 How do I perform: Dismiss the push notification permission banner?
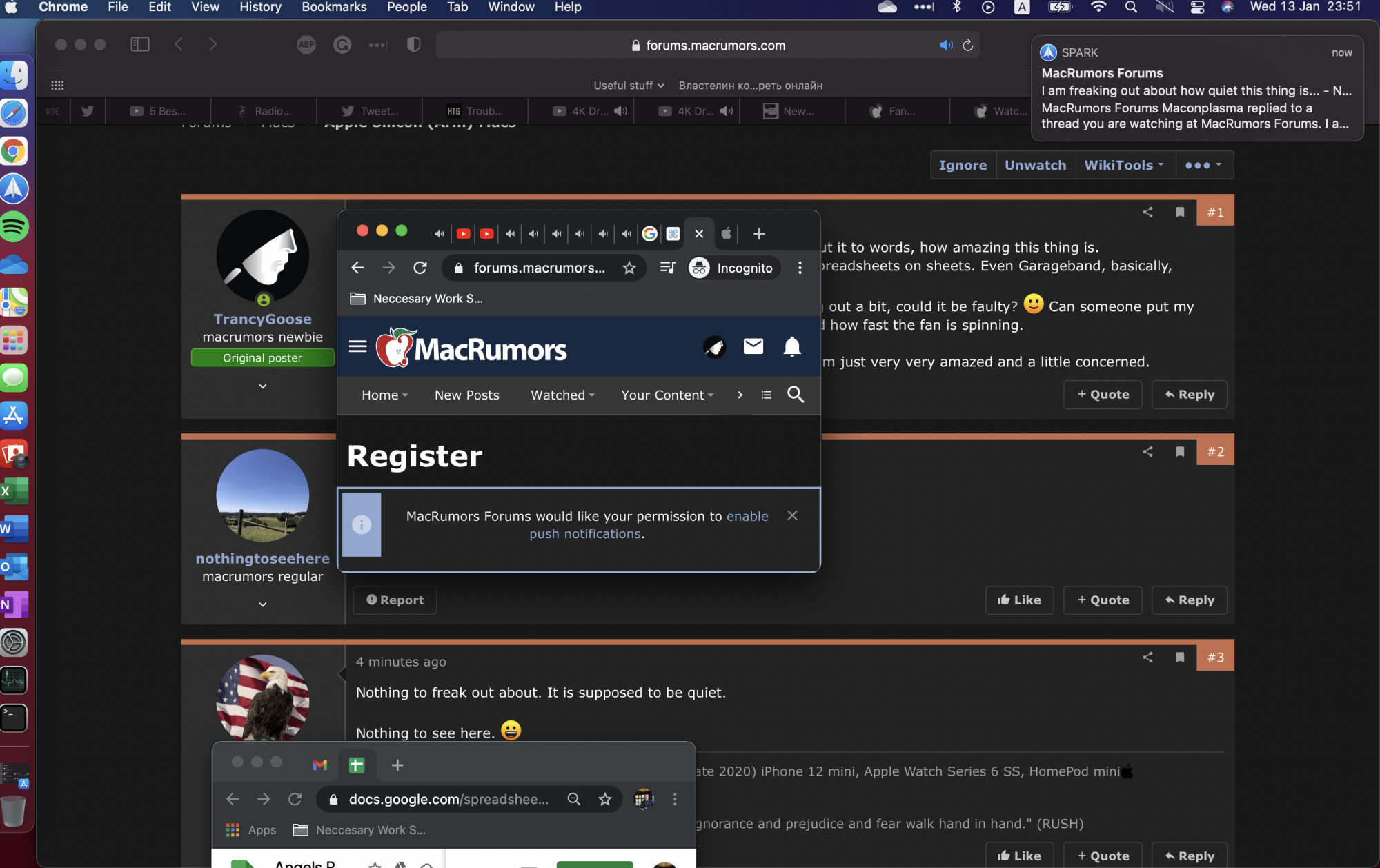click(x=793, y=515)
